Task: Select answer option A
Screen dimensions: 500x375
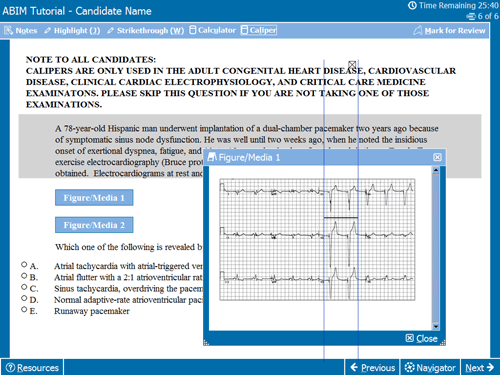Action: [x=24, y=265]
